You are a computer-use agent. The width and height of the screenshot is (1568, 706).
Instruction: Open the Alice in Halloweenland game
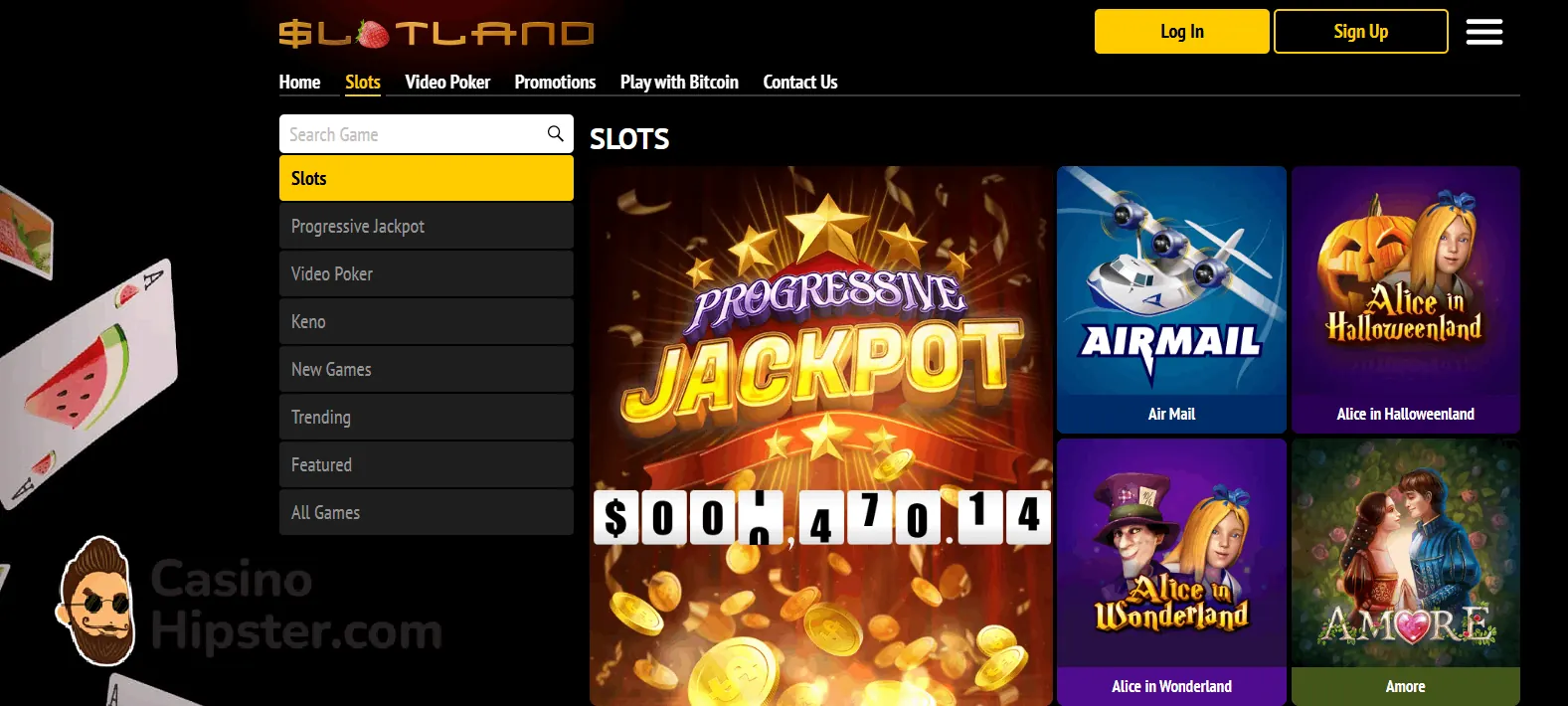point(1406,299)
